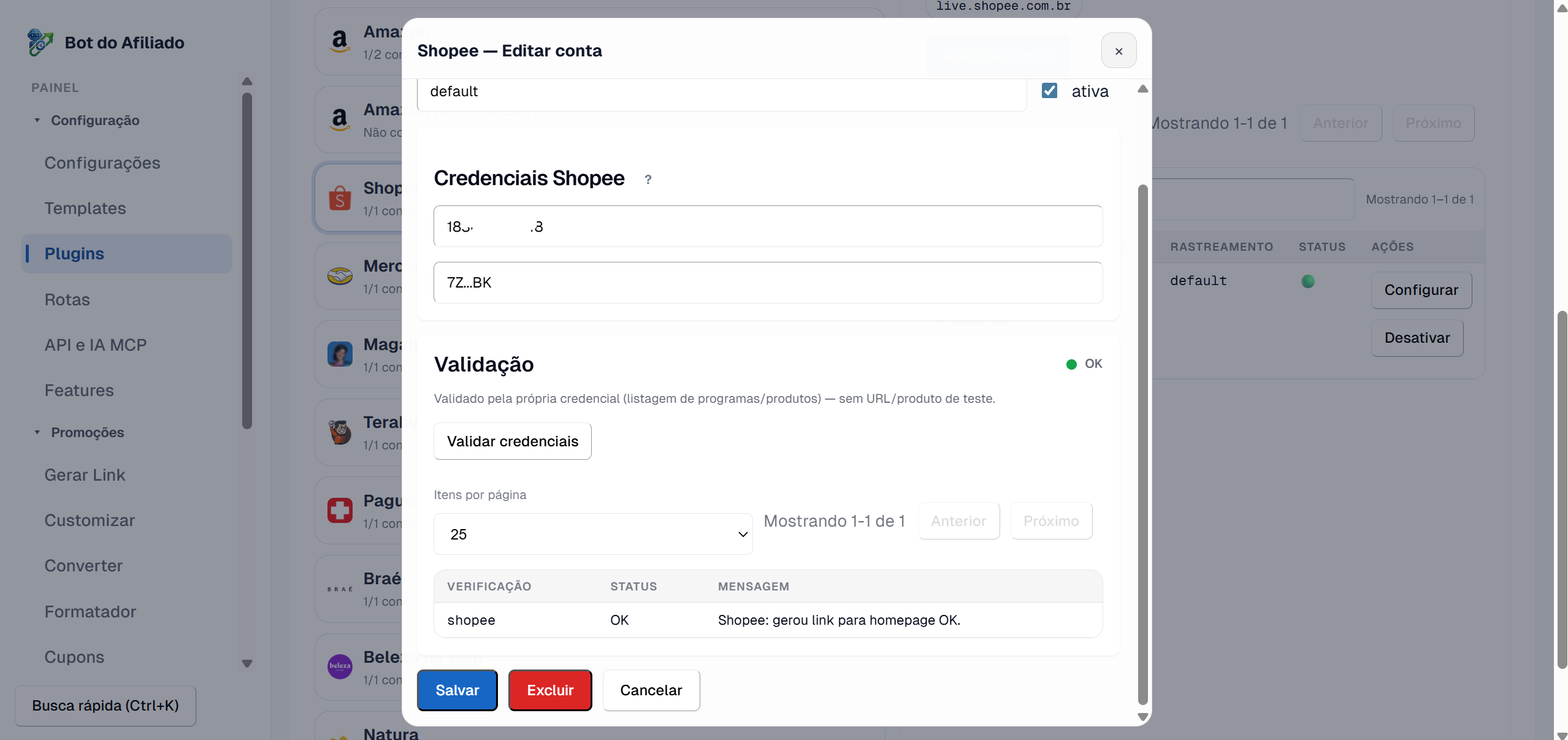Click the secret field showing 7Z...BK

pyautogui.click(x=768, y=283)
